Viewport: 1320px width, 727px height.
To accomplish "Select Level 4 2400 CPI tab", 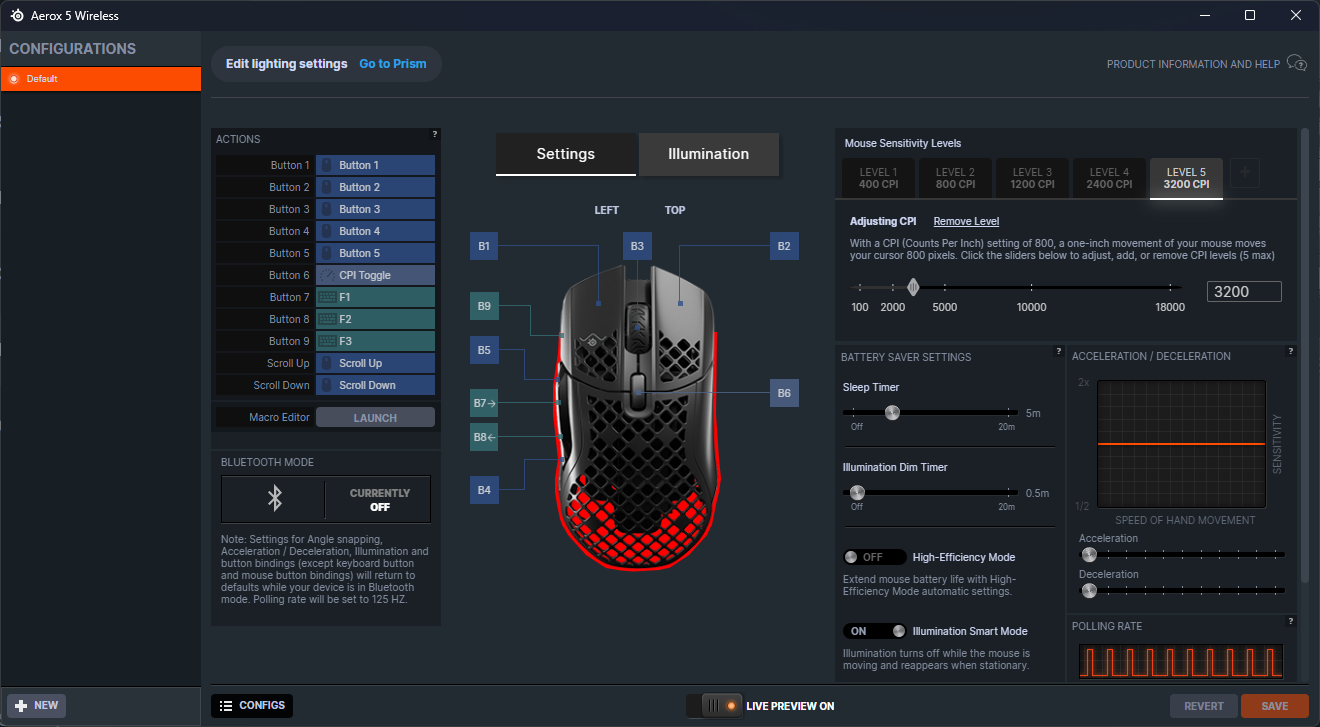I will [x=1110, y=178].
